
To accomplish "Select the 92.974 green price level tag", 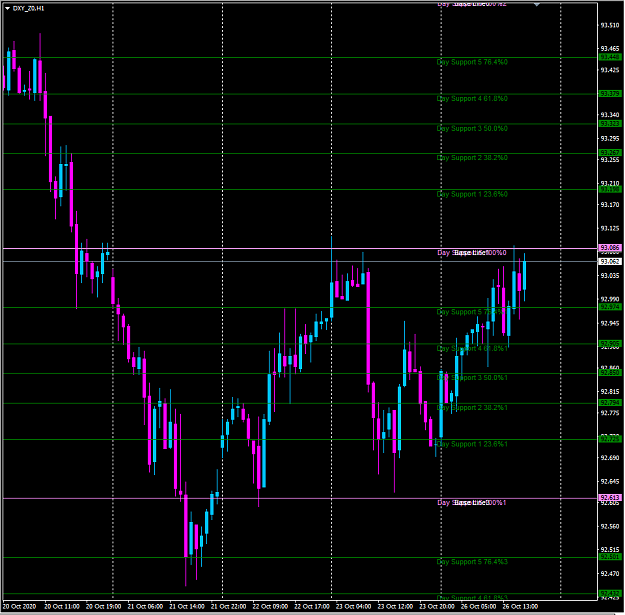I will 610,307.
